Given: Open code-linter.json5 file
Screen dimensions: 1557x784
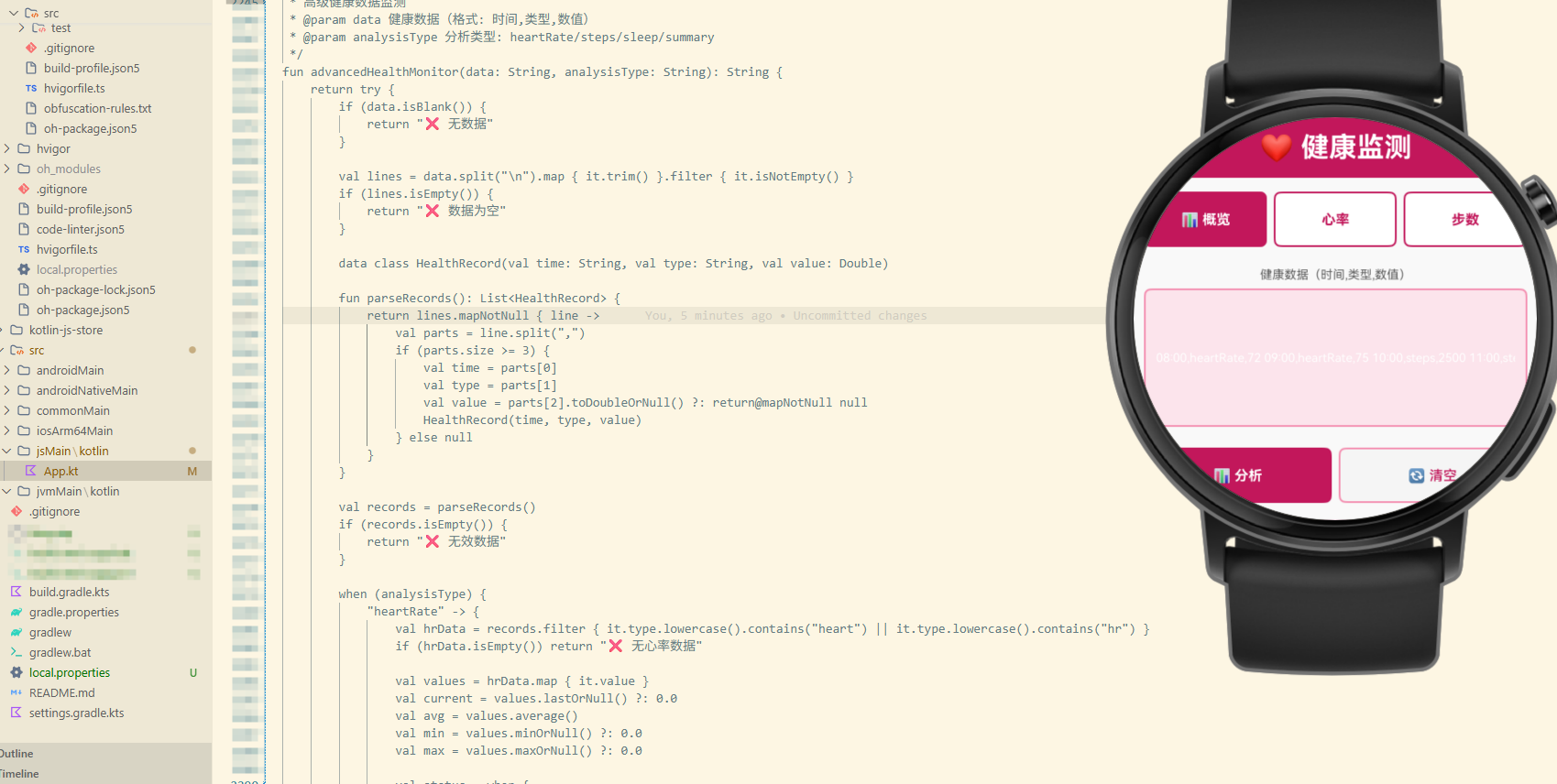Looking at the screenshot, I should 81,230.
